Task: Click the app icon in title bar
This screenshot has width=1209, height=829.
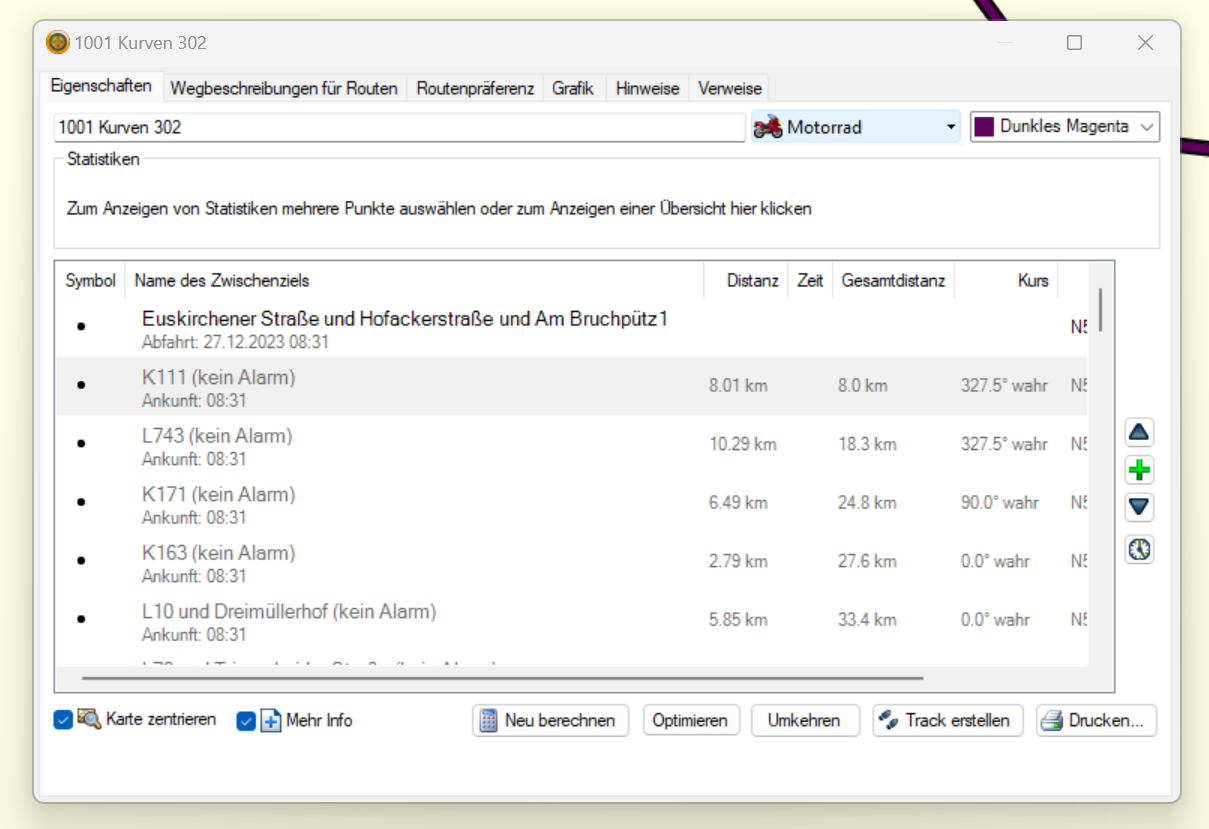Action: (x=58, y=43)
